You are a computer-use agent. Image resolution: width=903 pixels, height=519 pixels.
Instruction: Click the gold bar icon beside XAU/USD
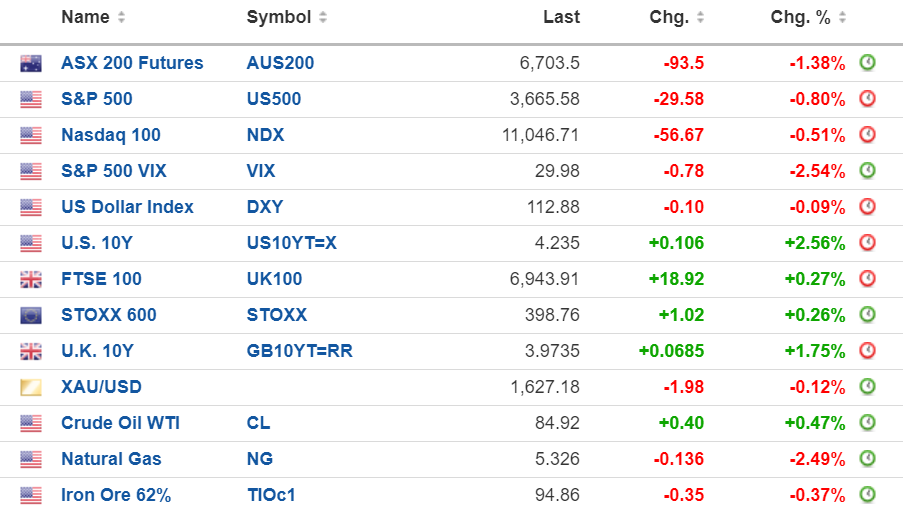(x=31, y=387)
